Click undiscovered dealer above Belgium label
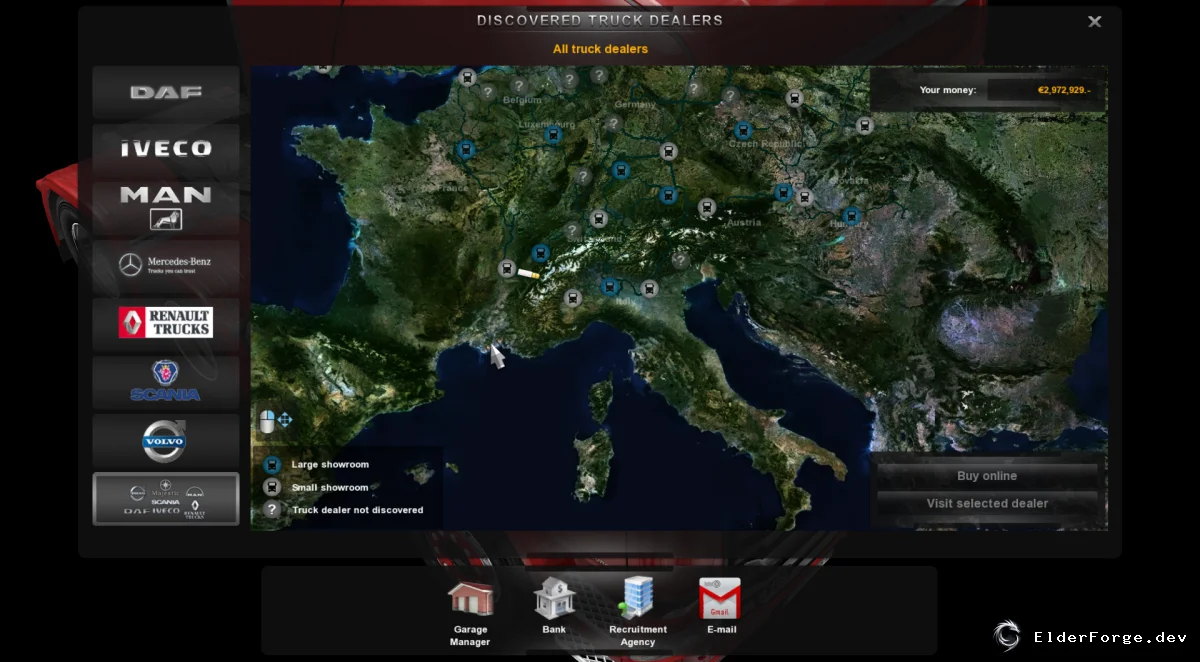The width and height of the screenshot is (1200, 662). coord(519,86)
